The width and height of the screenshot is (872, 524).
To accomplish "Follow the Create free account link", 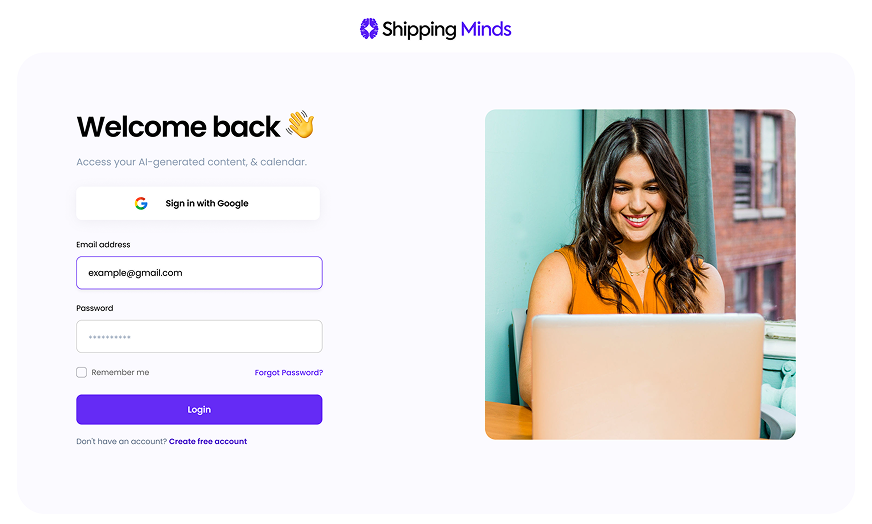I will point(208,441).
